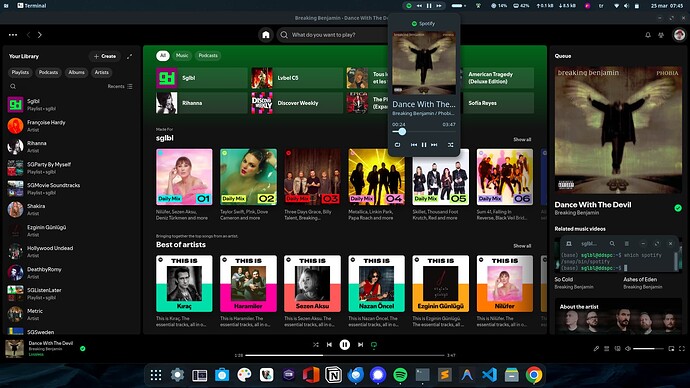Image resolution: width=690 pixels, height=388 pixels.
Task: Open Sofia Reyes shortcut tile
Action: tap(498, 103)
